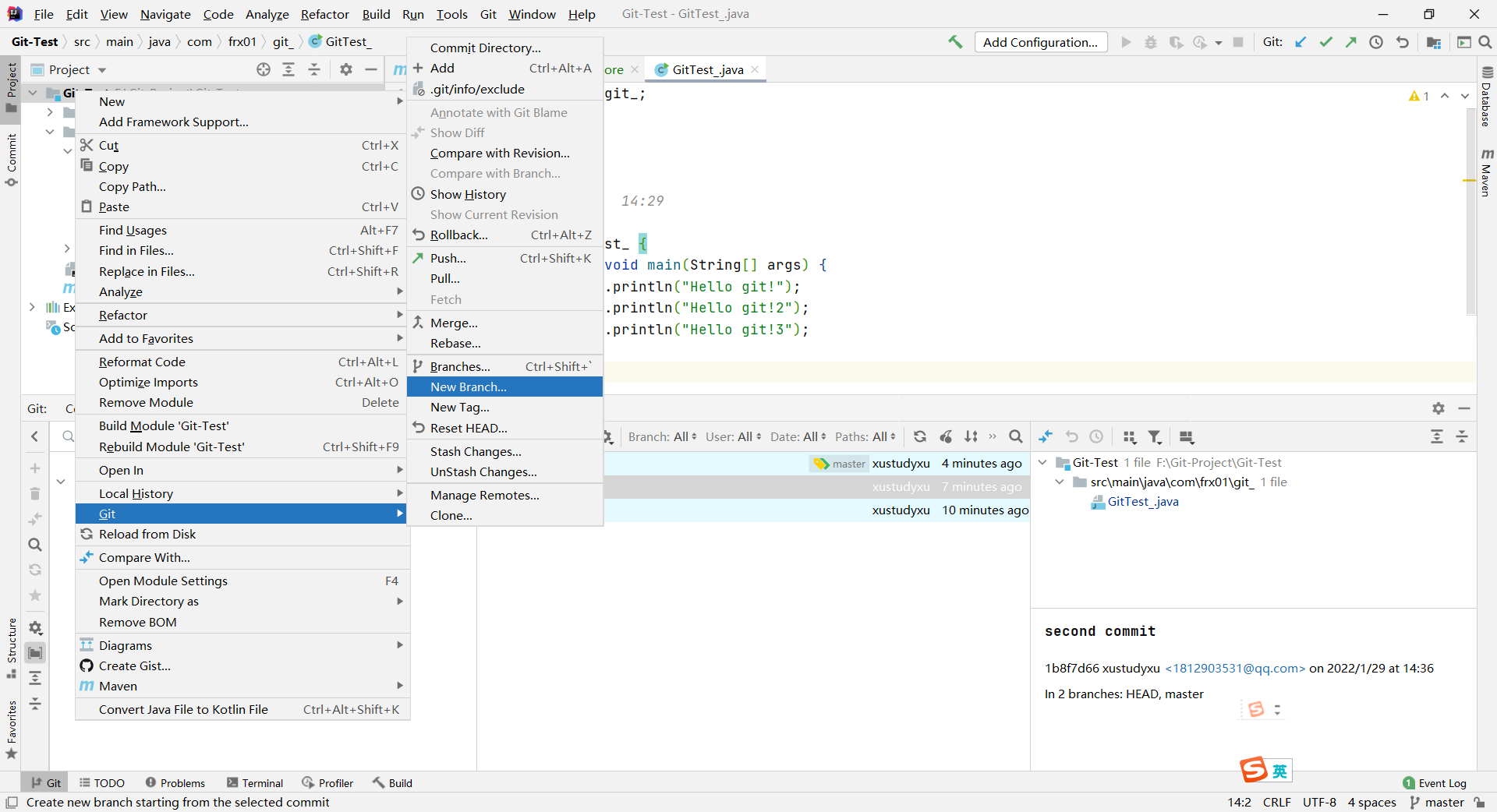Open Problems tool window button
Screen dimensions: 1497x812
click(x=175, y=782)
